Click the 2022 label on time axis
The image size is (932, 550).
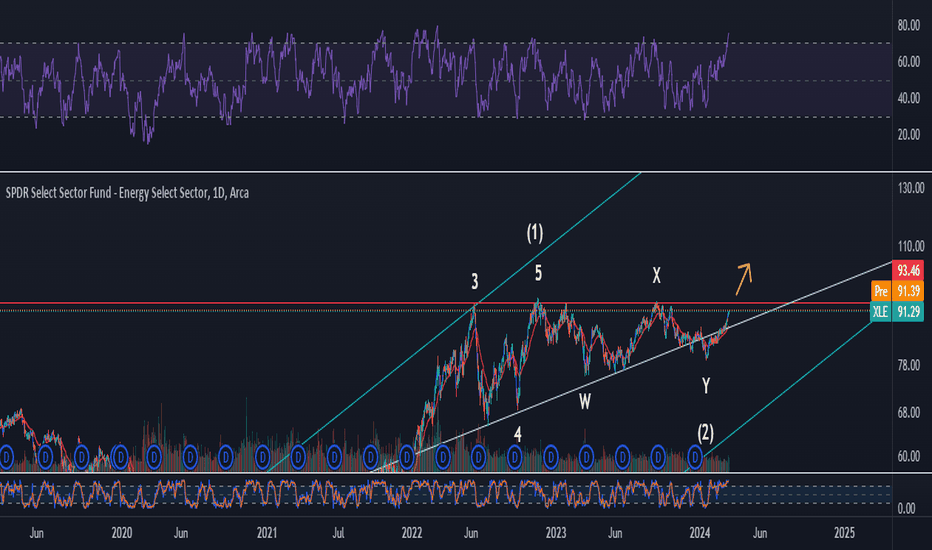pos(412,533)
